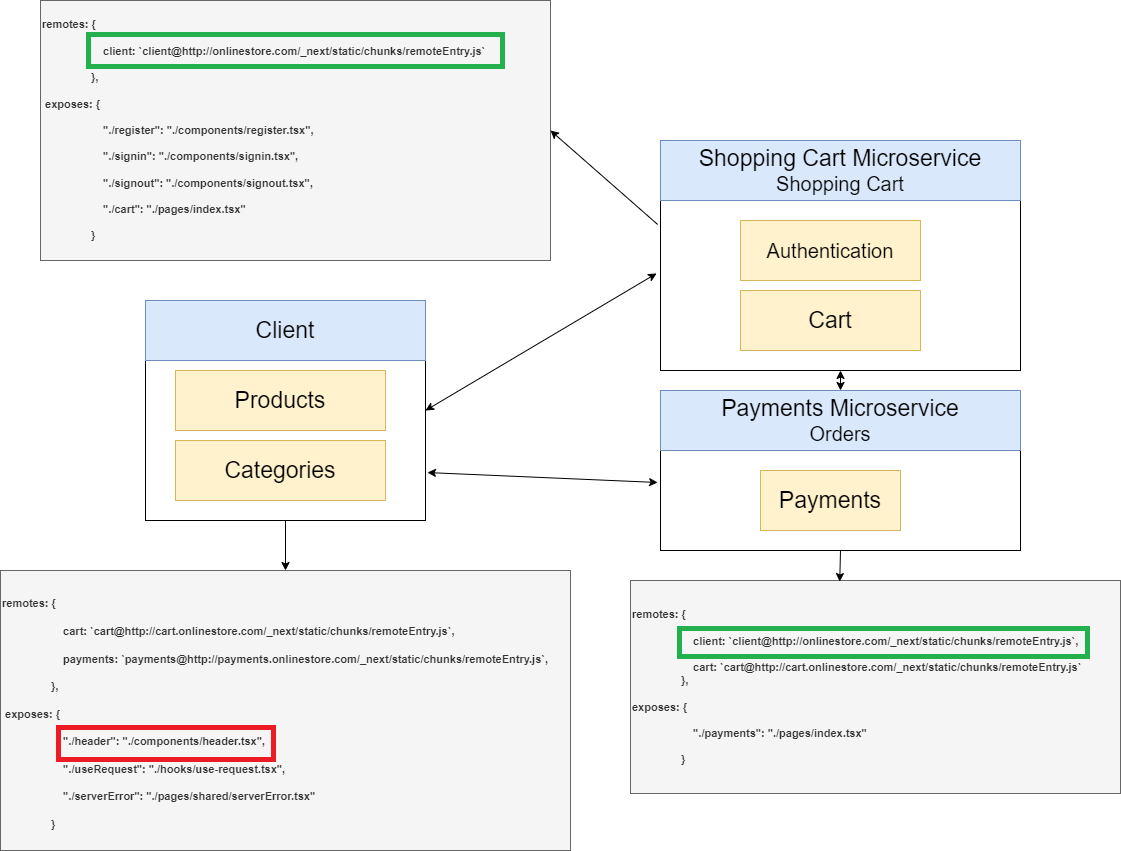Click the ./register expose entry
The image size is (1121, 851).
(209, 130)
